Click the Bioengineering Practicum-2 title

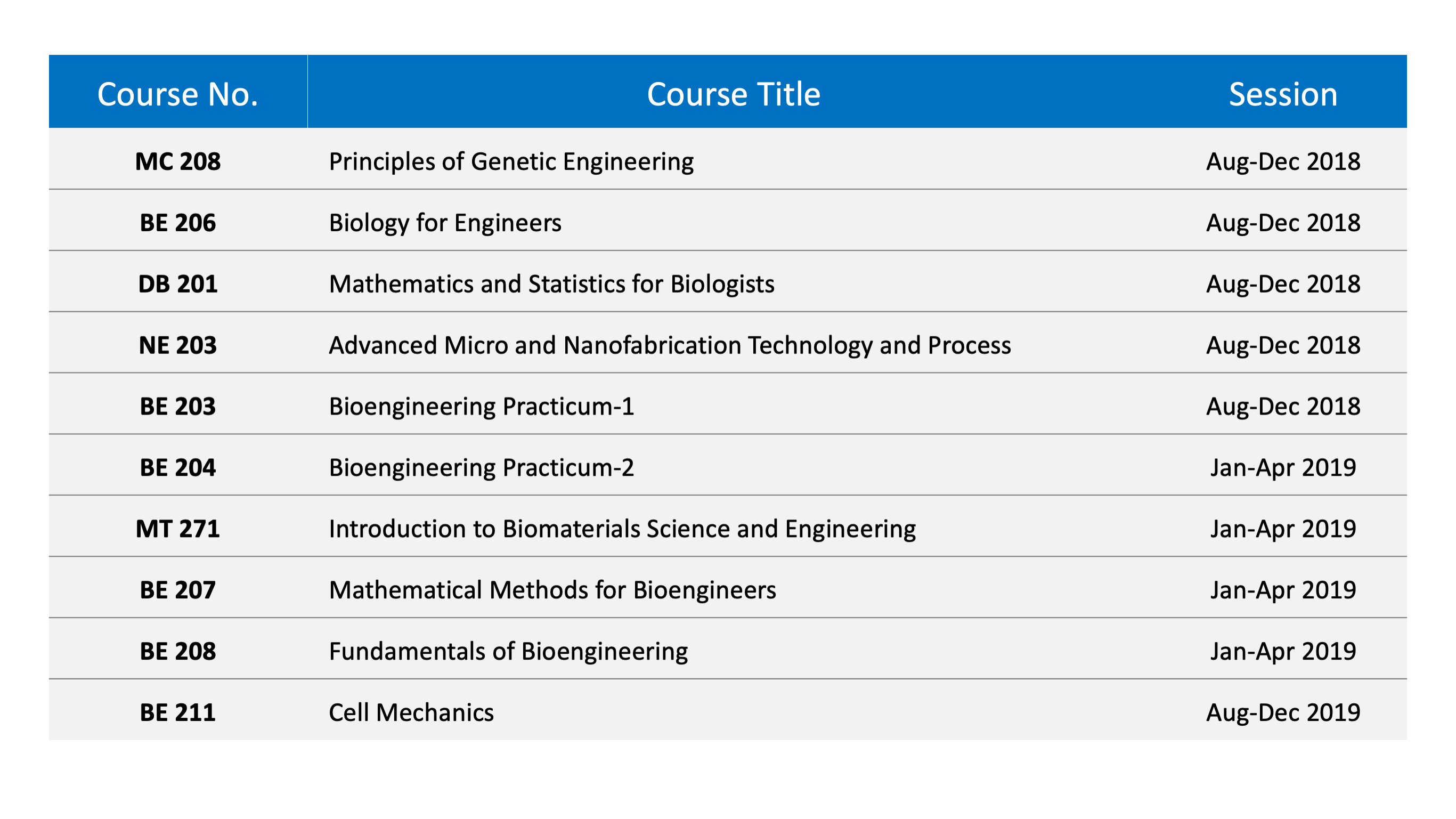coord(481,467)
